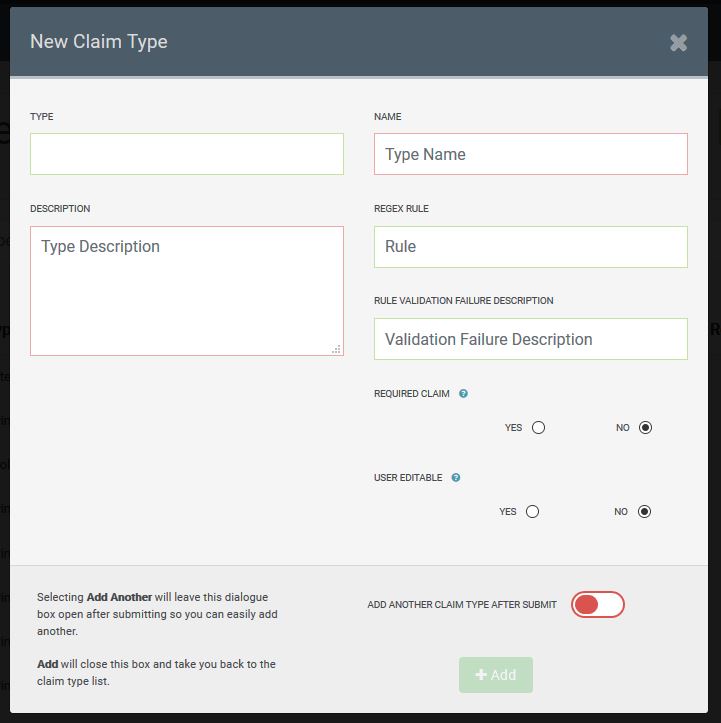Open the Required Claim help icon
This screenshot has width=721, height=723.
pos(463,393)
